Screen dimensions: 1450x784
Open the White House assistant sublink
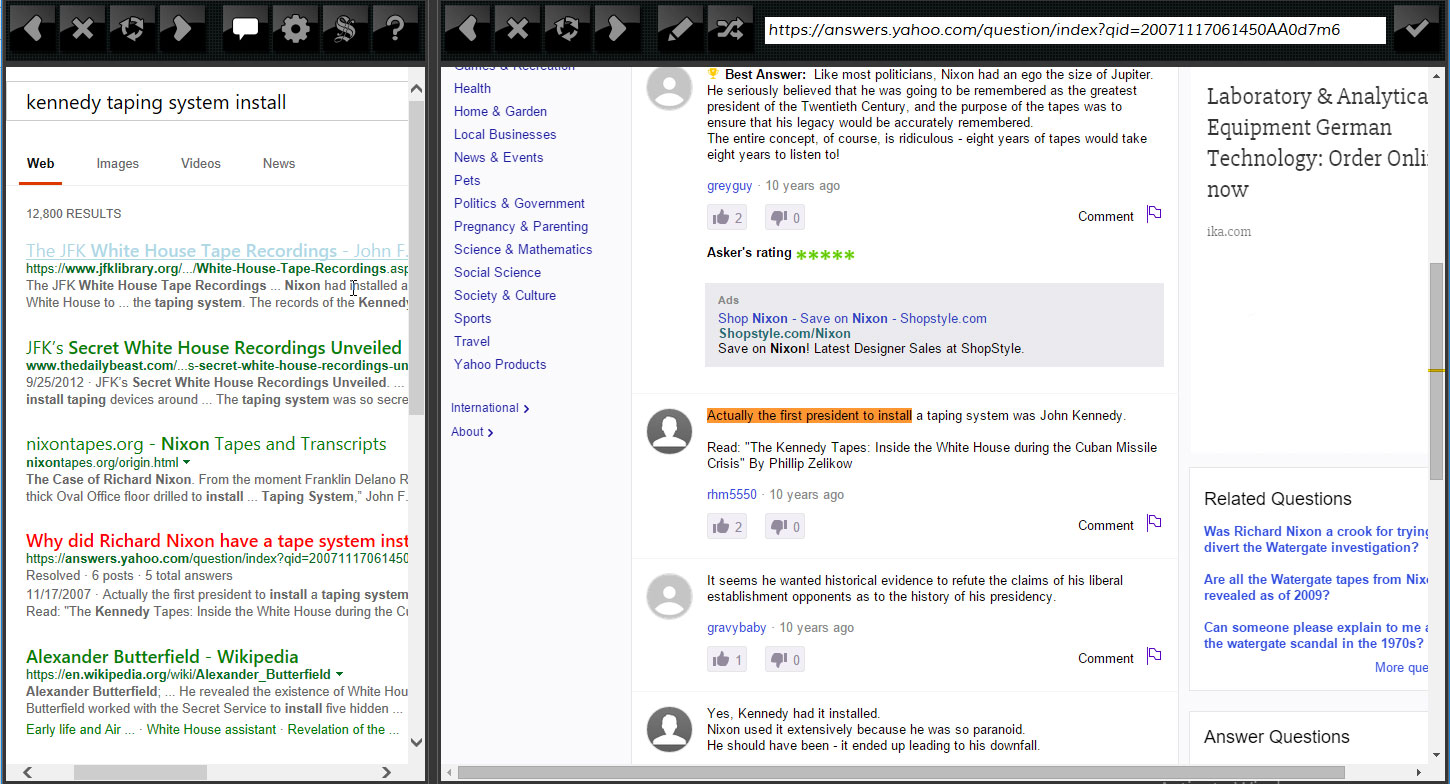tap(211, 729)
